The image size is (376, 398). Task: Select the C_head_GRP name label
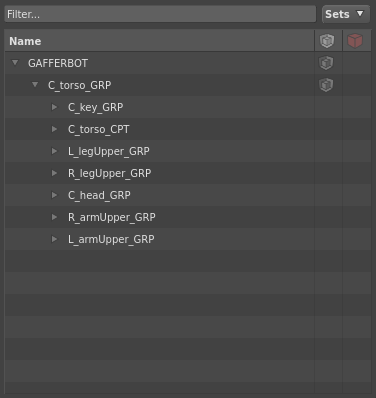[99, 195]
